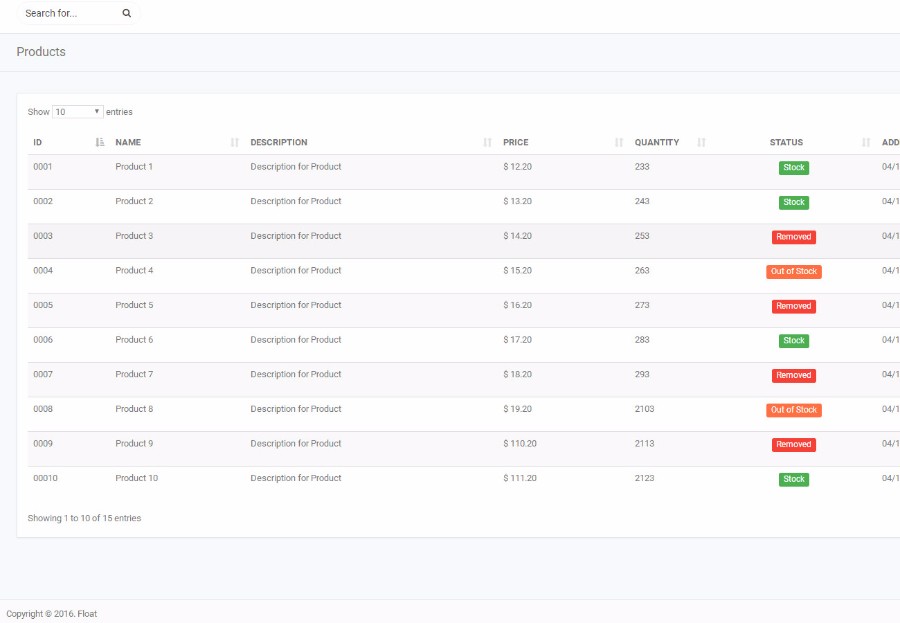Click the Price column sort arrows
Viewport: 900px width, 623px height.
[x=619, y=142]
